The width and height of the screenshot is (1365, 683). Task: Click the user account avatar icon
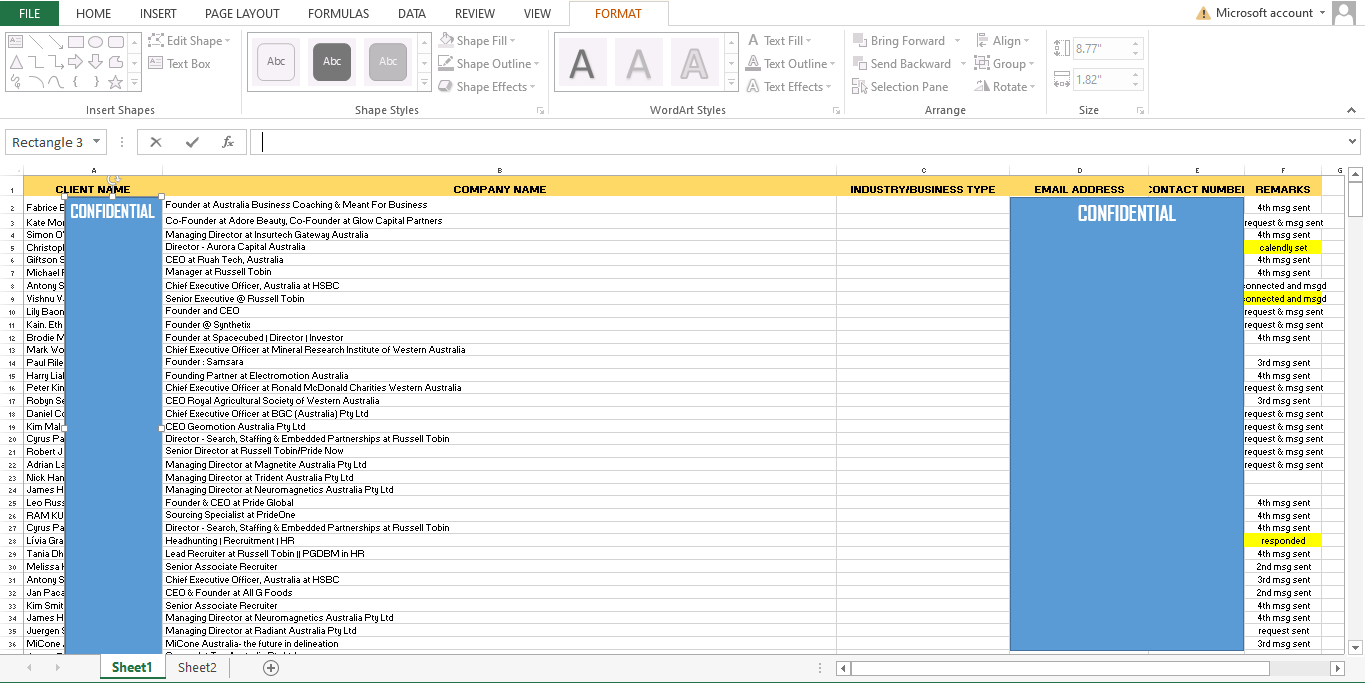tap(1344, 13)
